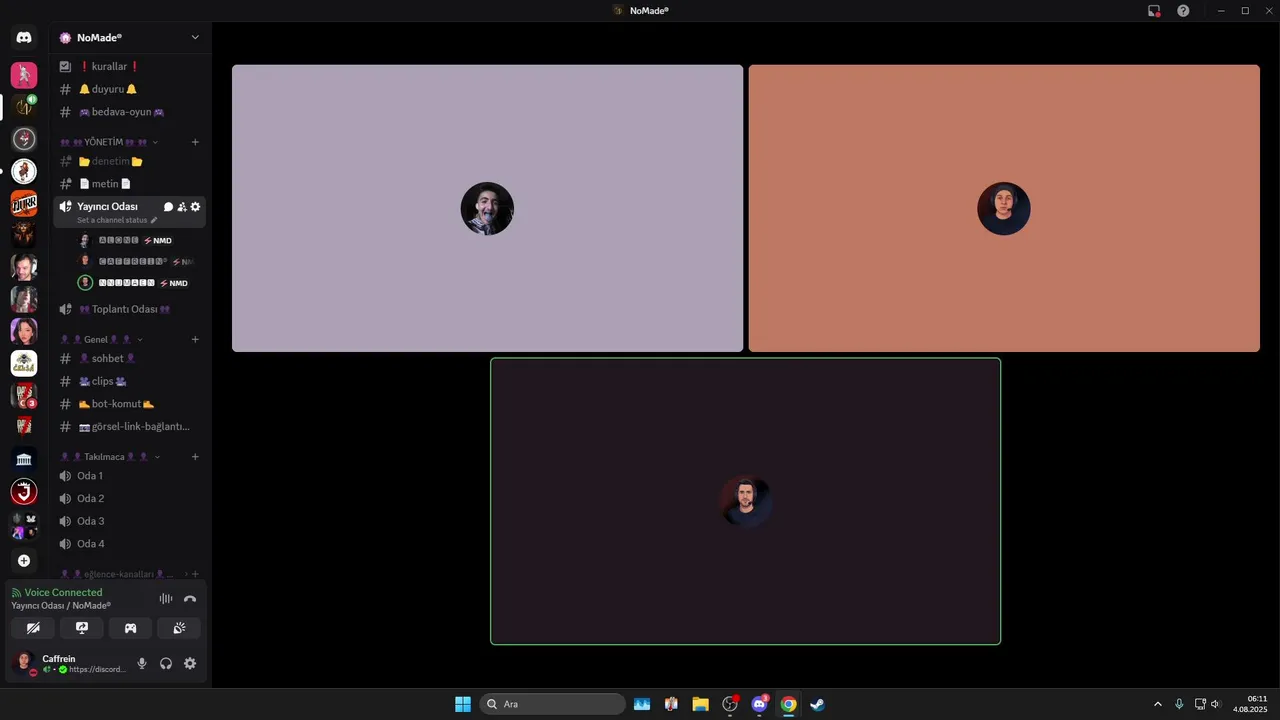1280x720 pixels.
Task: Open the görsel-link-bağlantı channel
Action: tap(130, 426)
